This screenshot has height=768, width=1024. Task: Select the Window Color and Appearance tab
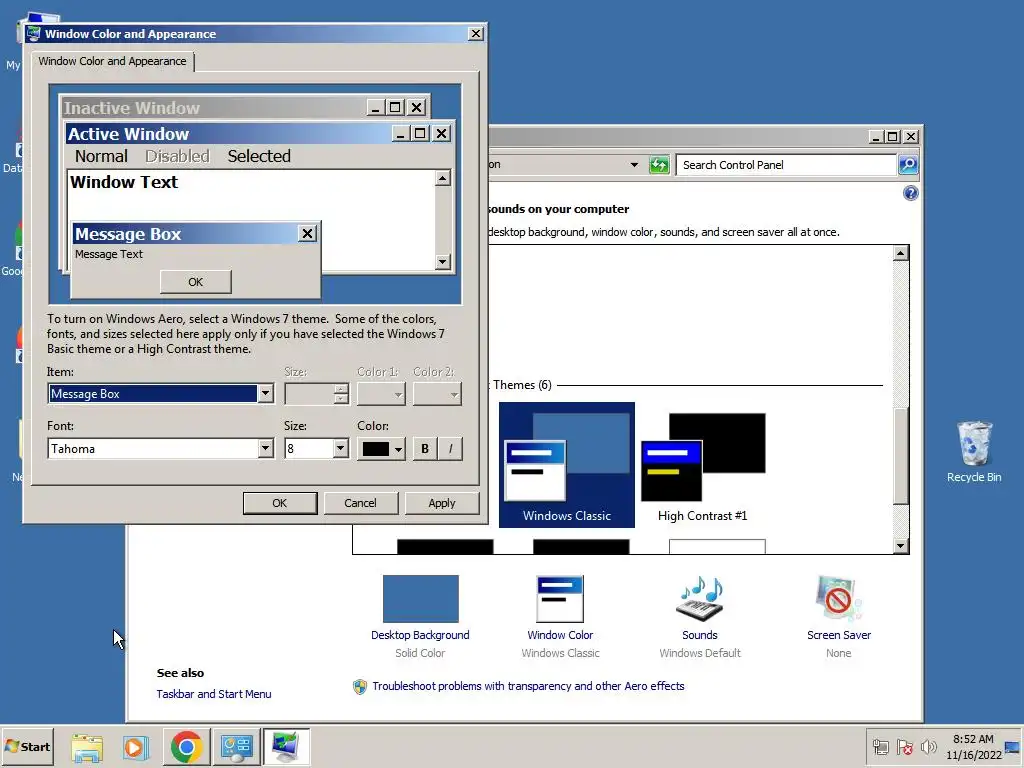pos(112,61)
